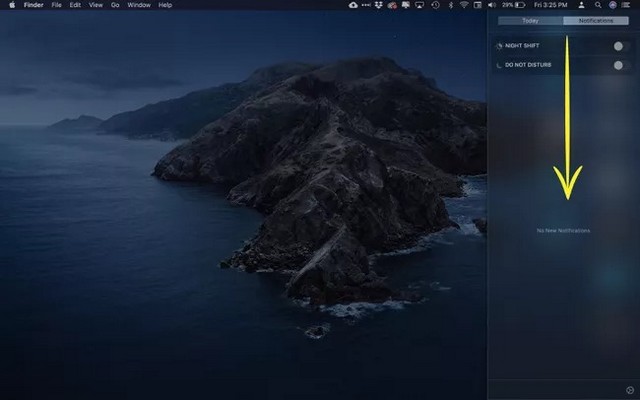Open the Apple menu

(x=12, y=5)
